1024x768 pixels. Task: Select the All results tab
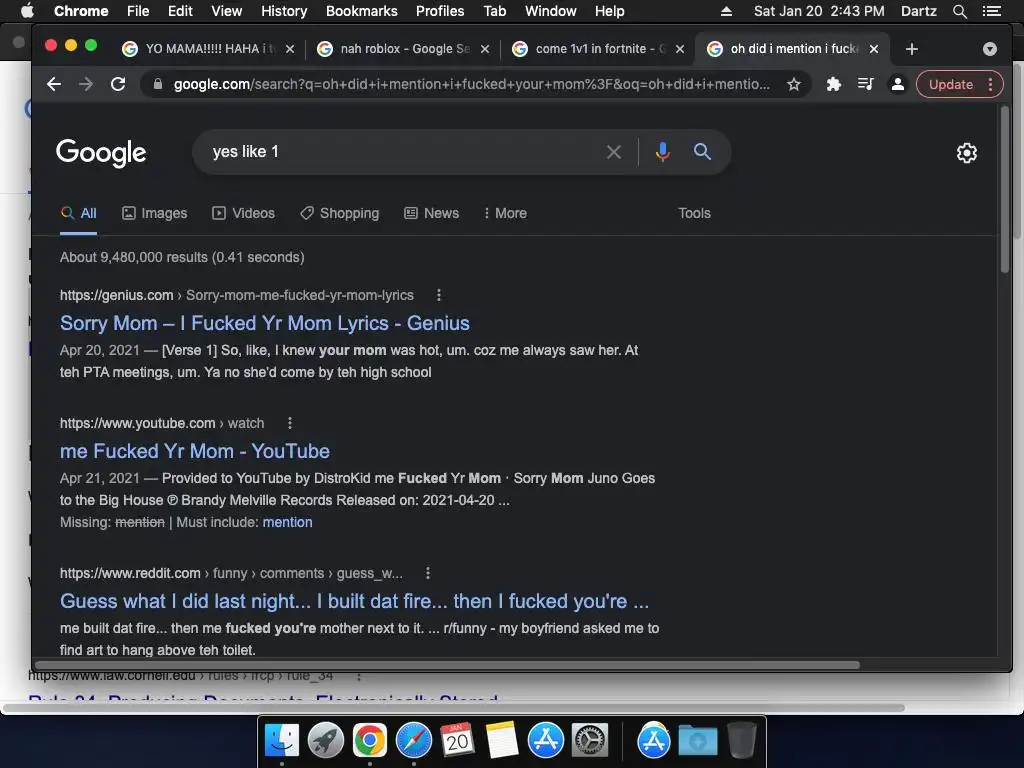78,214
